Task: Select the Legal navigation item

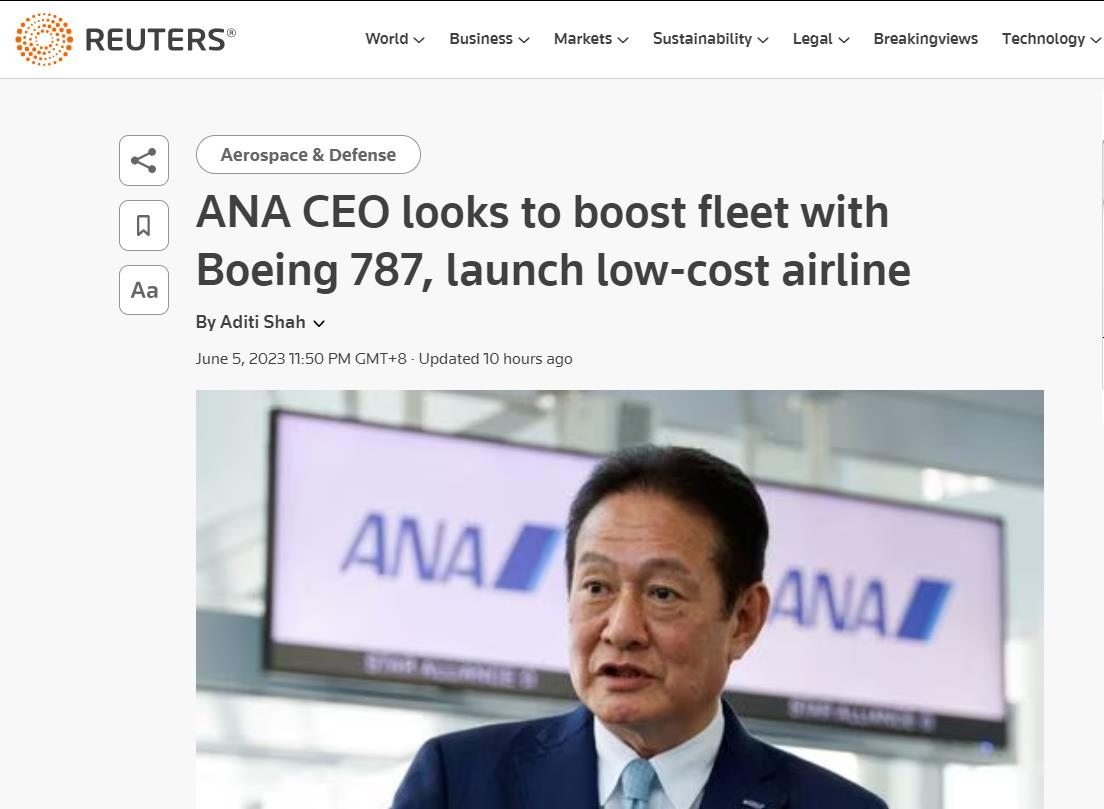Action: (812, 39)
